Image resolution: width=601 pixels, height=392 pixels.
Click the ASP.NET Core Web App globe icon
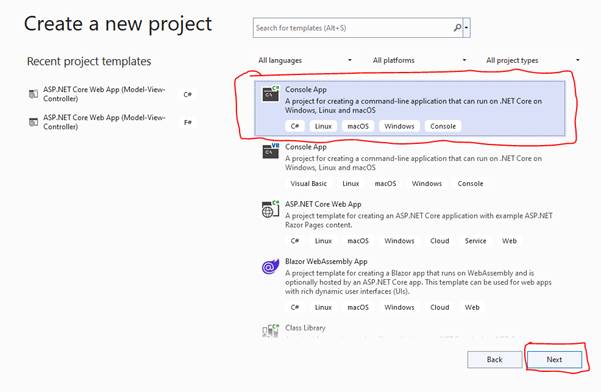(x=271, y=209)
